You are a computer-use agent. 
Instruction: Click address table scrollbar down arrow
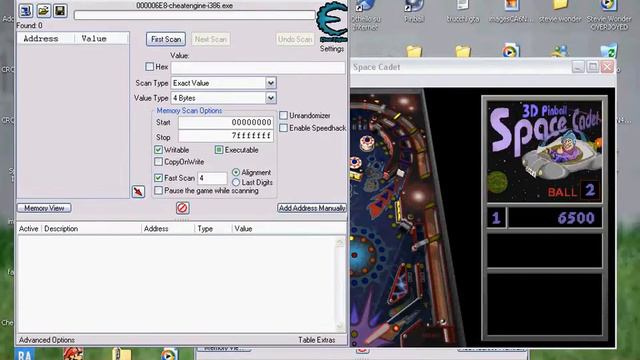340,326
